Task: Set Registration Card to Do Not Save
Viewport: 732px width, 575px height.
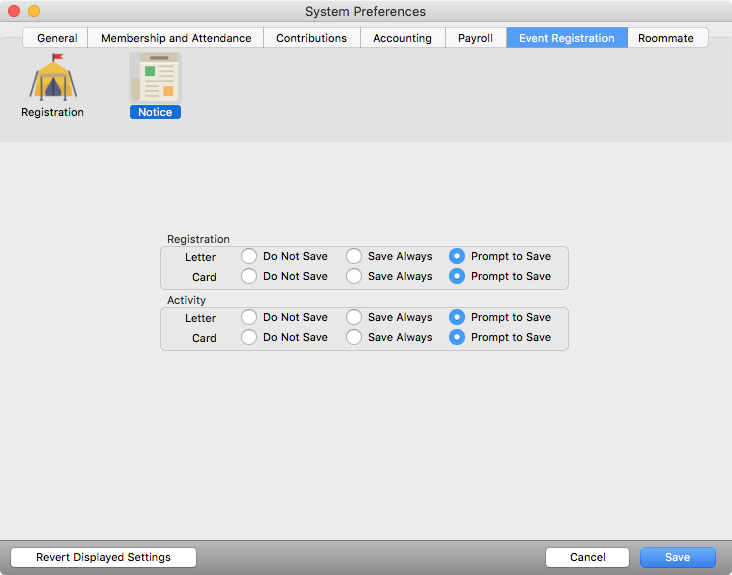Action: 249,276
